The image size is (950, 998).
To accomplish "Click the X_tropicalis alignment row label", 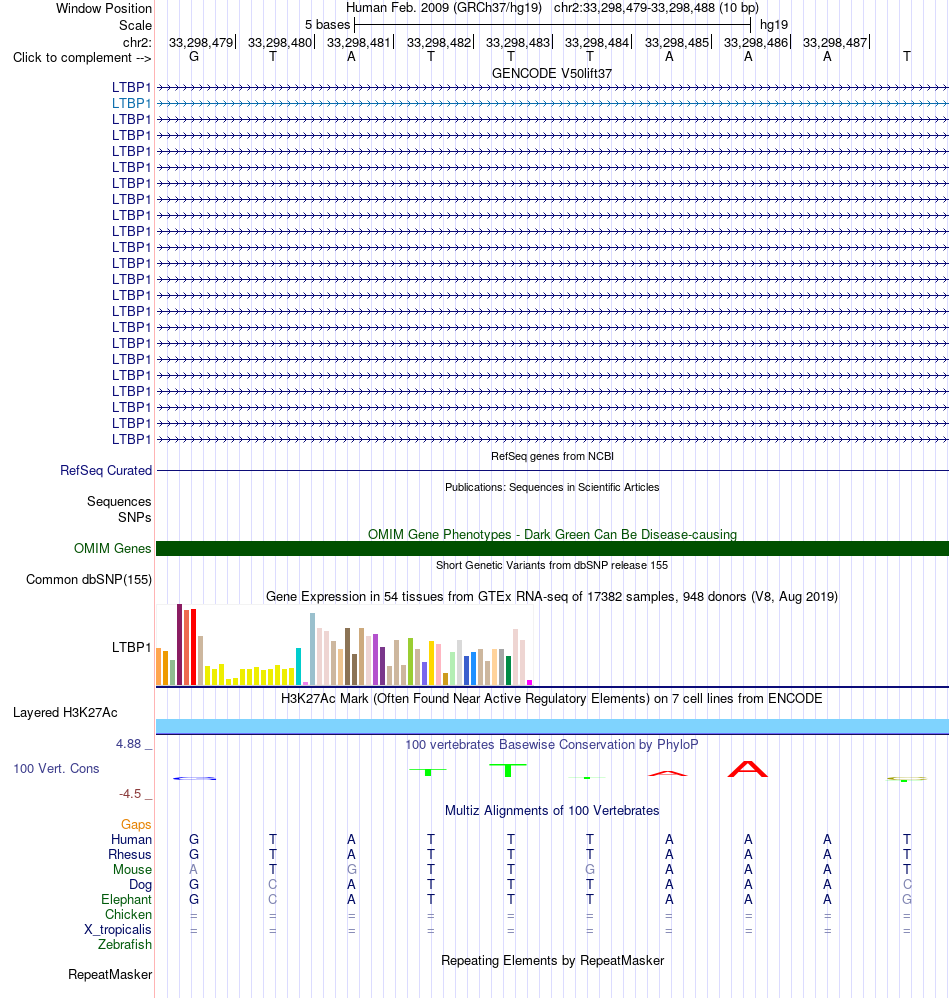I will [x=118, y=929].
